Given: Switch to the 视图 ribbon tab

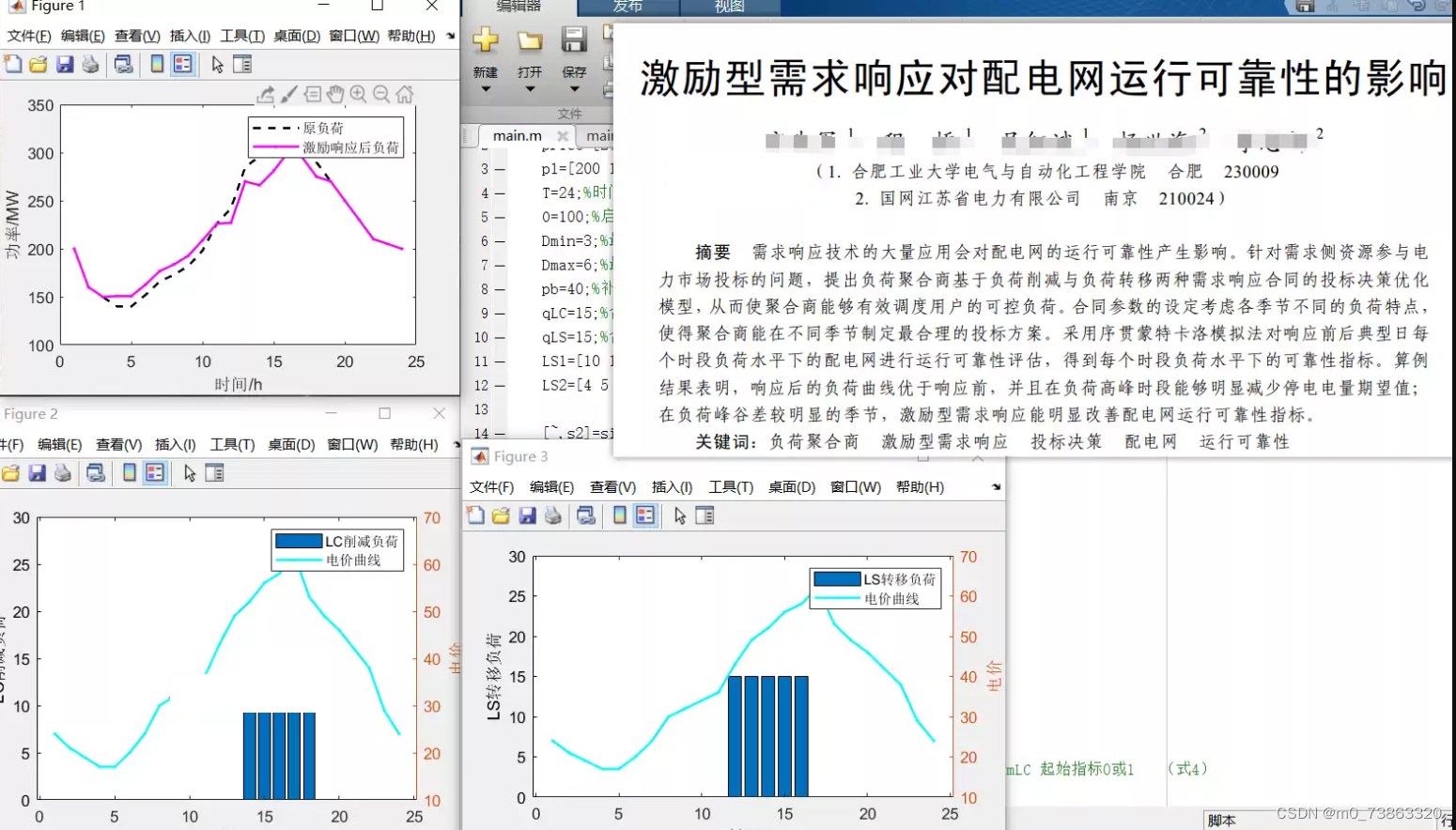Looking at the screenshot, I should pyautogui.click(x=730, y=7).
